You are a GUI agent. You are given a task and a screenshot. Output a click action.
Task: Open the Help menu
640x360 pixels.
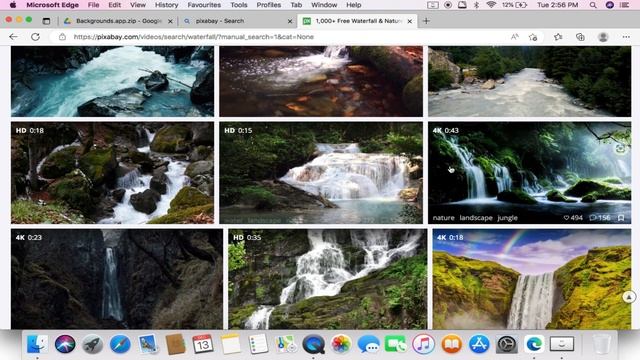353,5
